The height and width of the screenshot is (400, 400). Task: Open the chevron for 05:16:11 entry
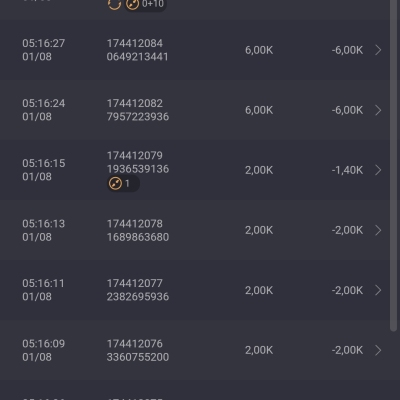click(378, 290)
